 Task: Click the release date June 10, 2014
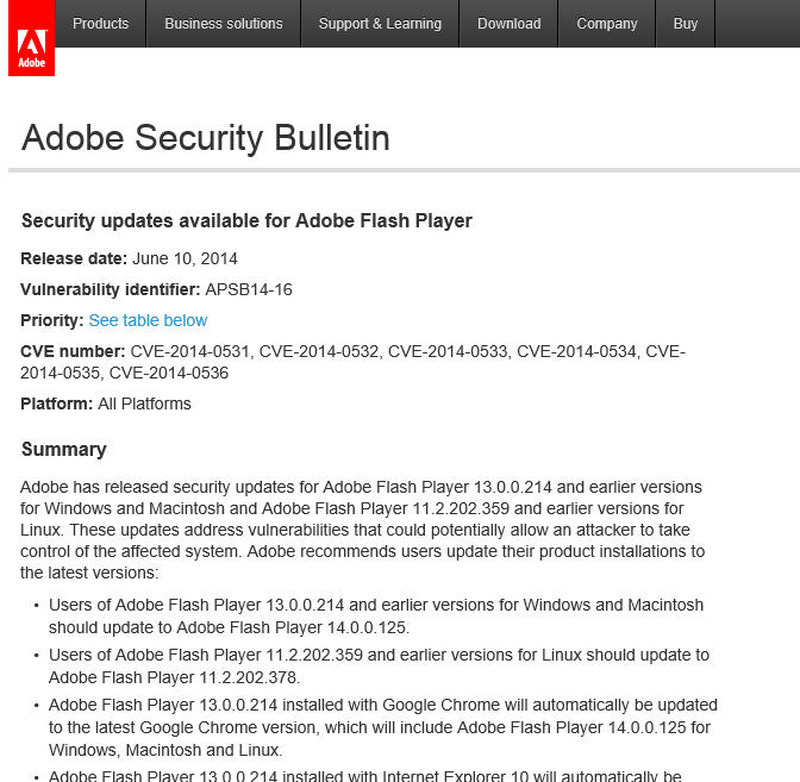click(184, 258)
